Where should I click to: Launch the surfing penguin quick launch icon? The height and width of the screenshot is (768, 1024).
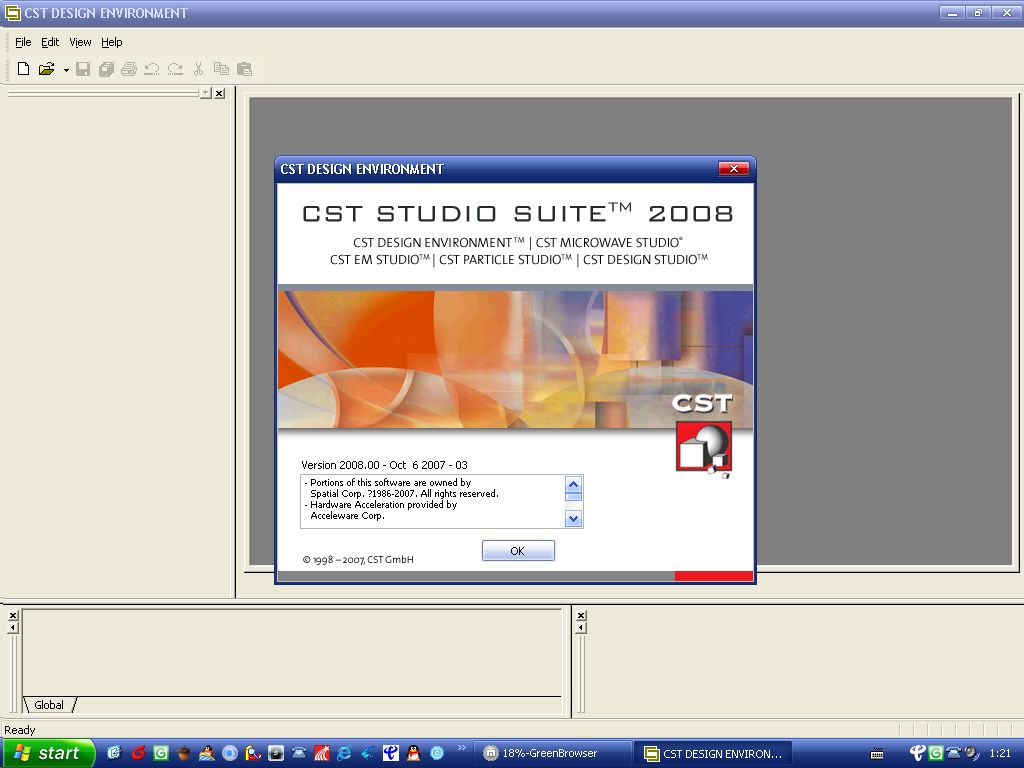point(207,753)
